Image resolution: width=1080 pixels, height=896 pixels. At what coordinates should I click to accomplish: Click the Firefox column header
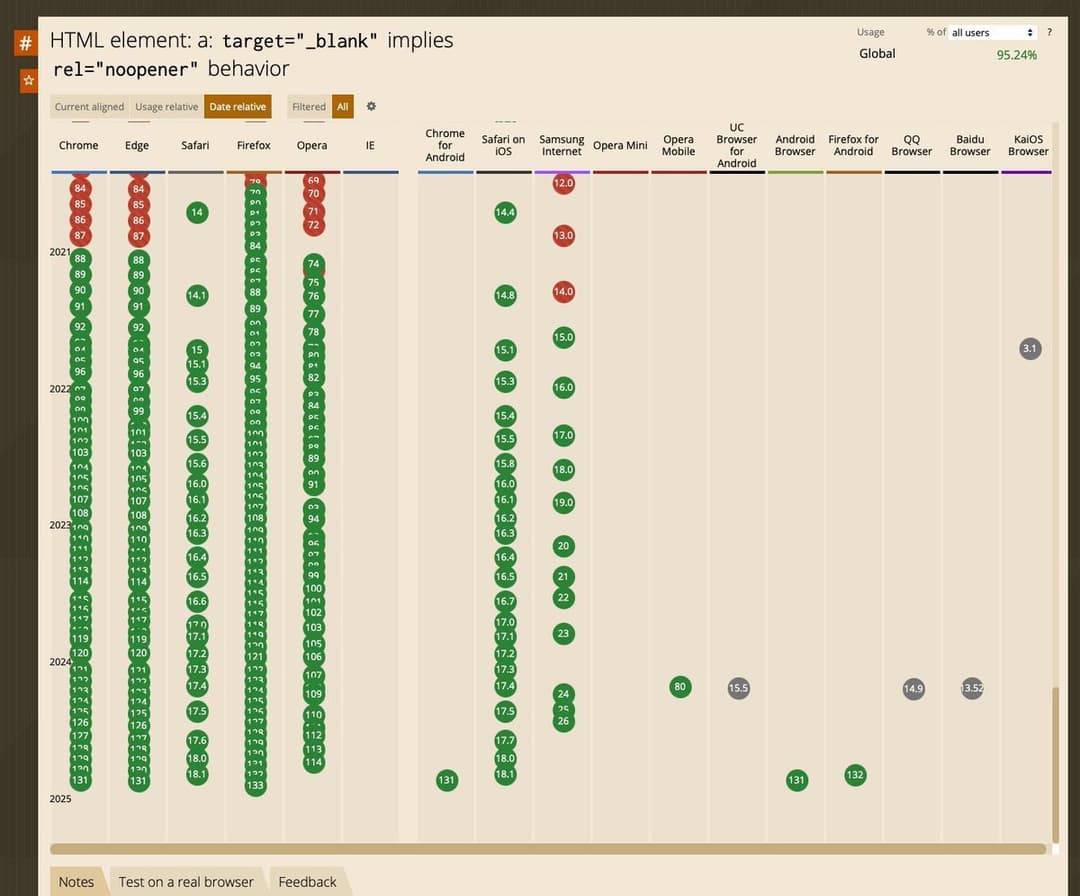[x=253, y=145]
